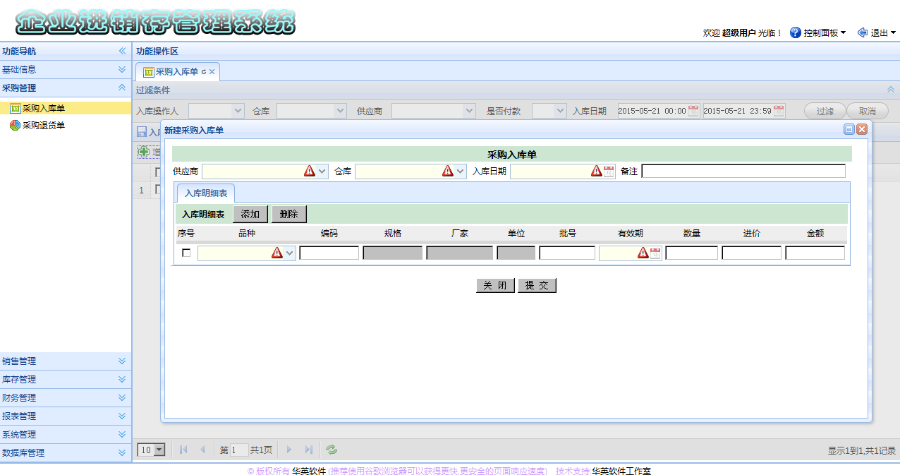Screen dimensions: 900x475
Task: Switch to the 采购入库单 tab
Action: coord(177,72)
